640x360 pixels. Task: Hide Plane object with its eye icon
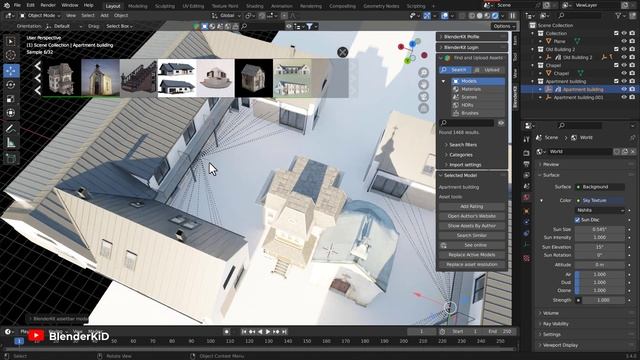coord(624,41)
